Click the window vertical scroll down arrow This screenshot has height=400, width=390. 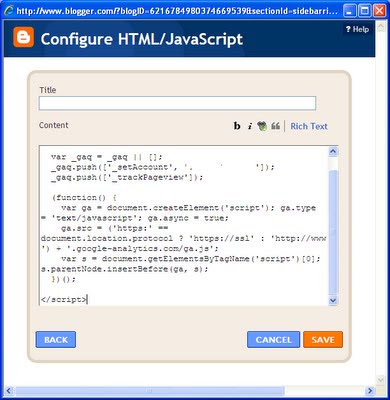point(381,379)
